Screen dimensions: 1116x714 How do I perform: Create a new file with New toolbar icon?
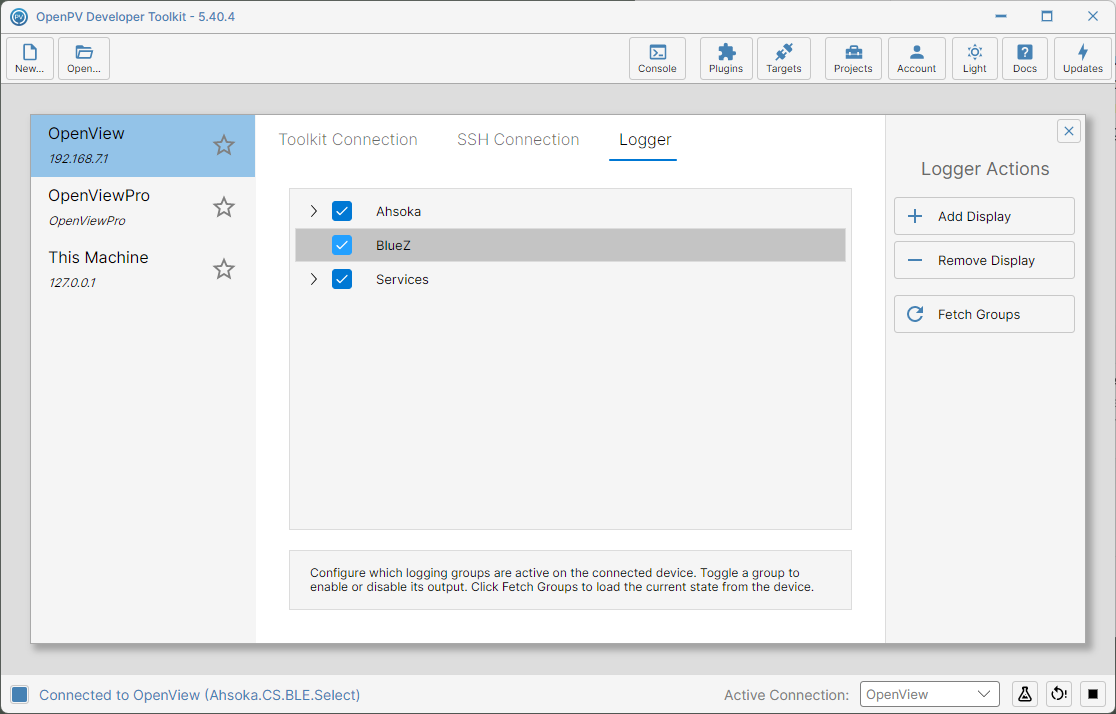tap(30, 58)
